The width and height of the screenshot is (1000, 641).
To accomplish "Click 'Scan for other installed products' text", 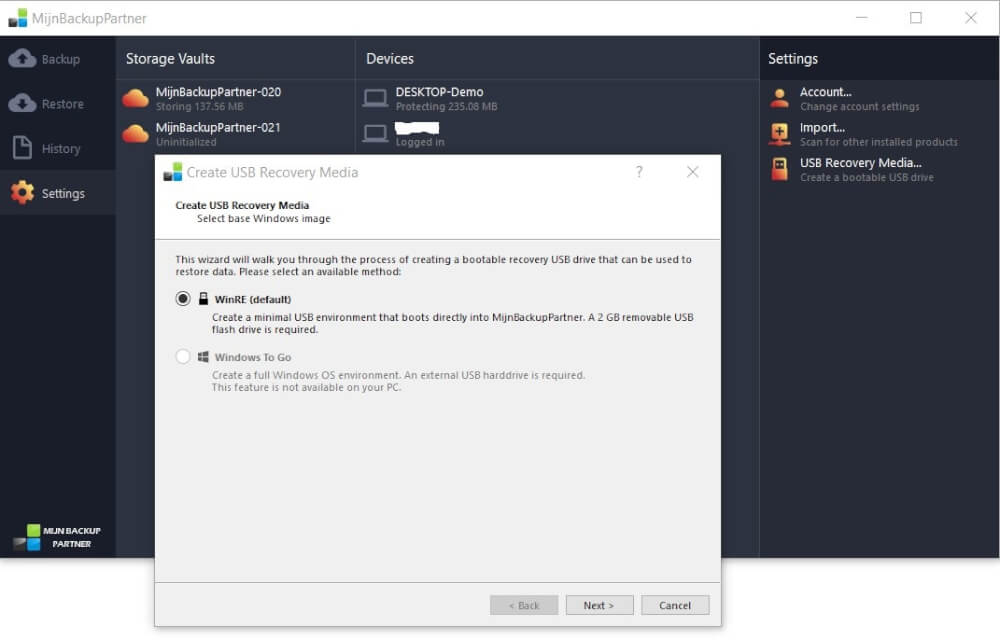I will (x=879, y=142).
